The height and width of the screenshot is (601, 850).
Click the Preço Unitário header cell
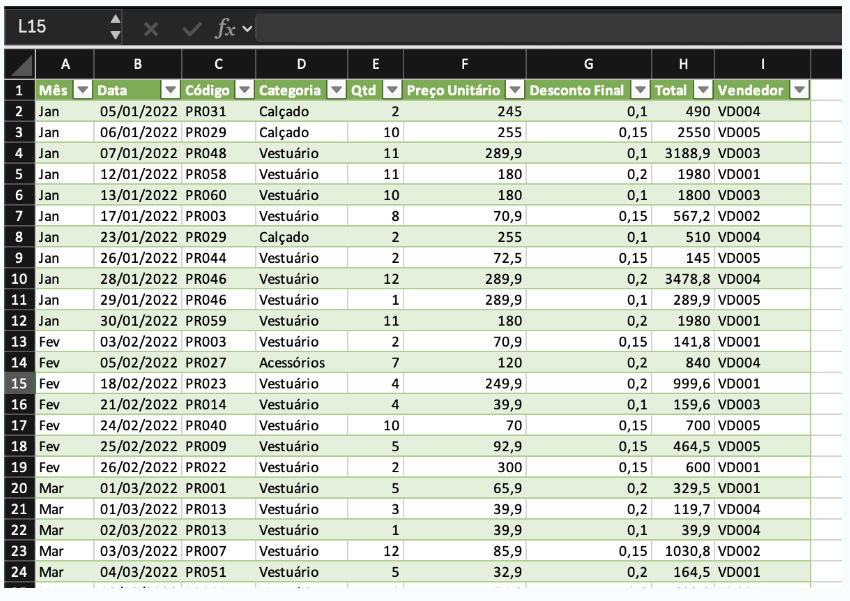point(465,90)
